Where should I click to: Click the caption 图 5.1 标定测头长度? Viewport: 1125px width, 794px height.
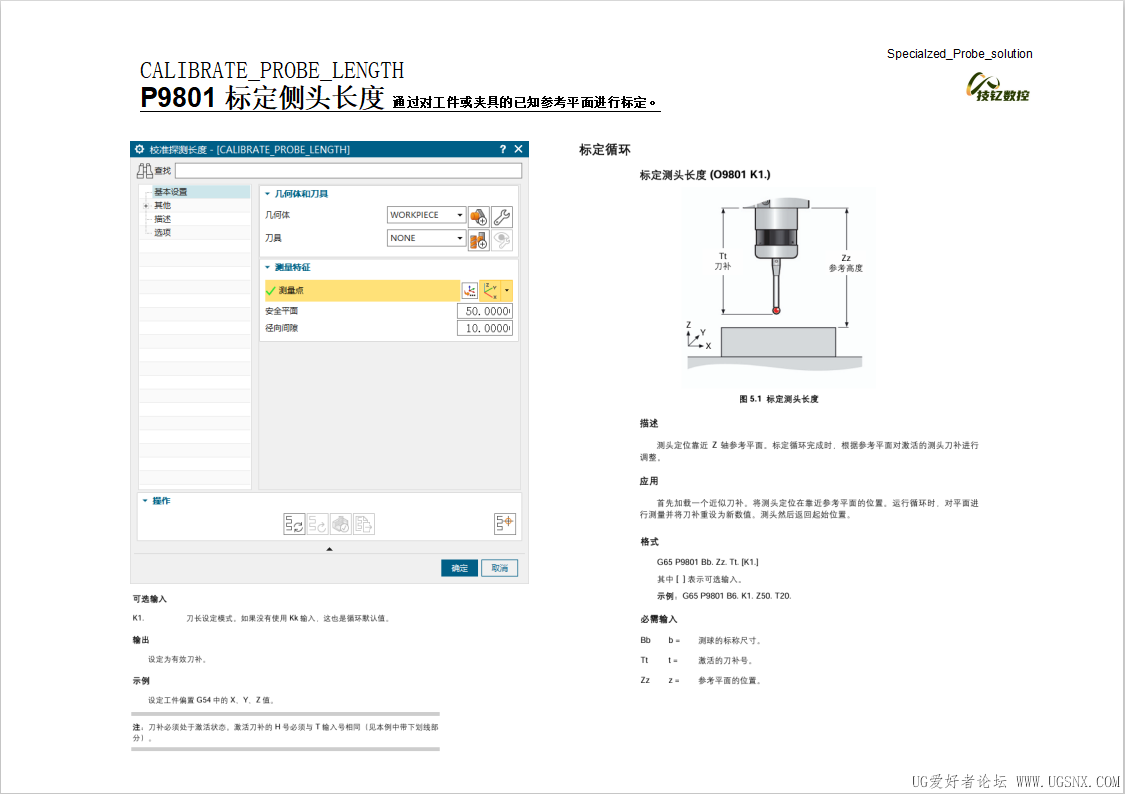(x=779, y=400)
